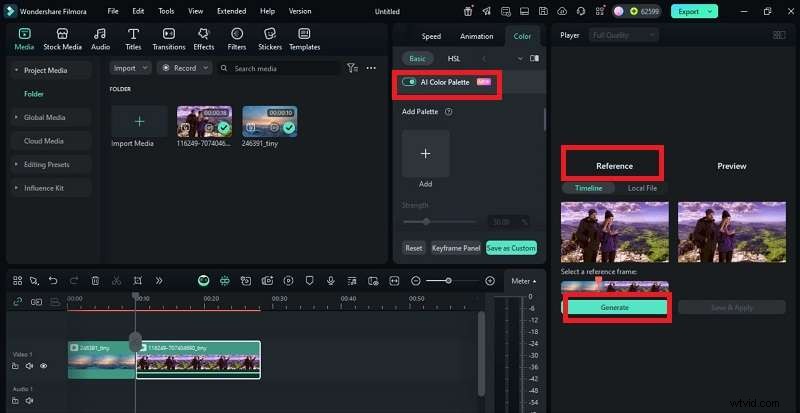Click the Reset button
The height and width of the screenshot is (413, 800).
coord(413,248)
